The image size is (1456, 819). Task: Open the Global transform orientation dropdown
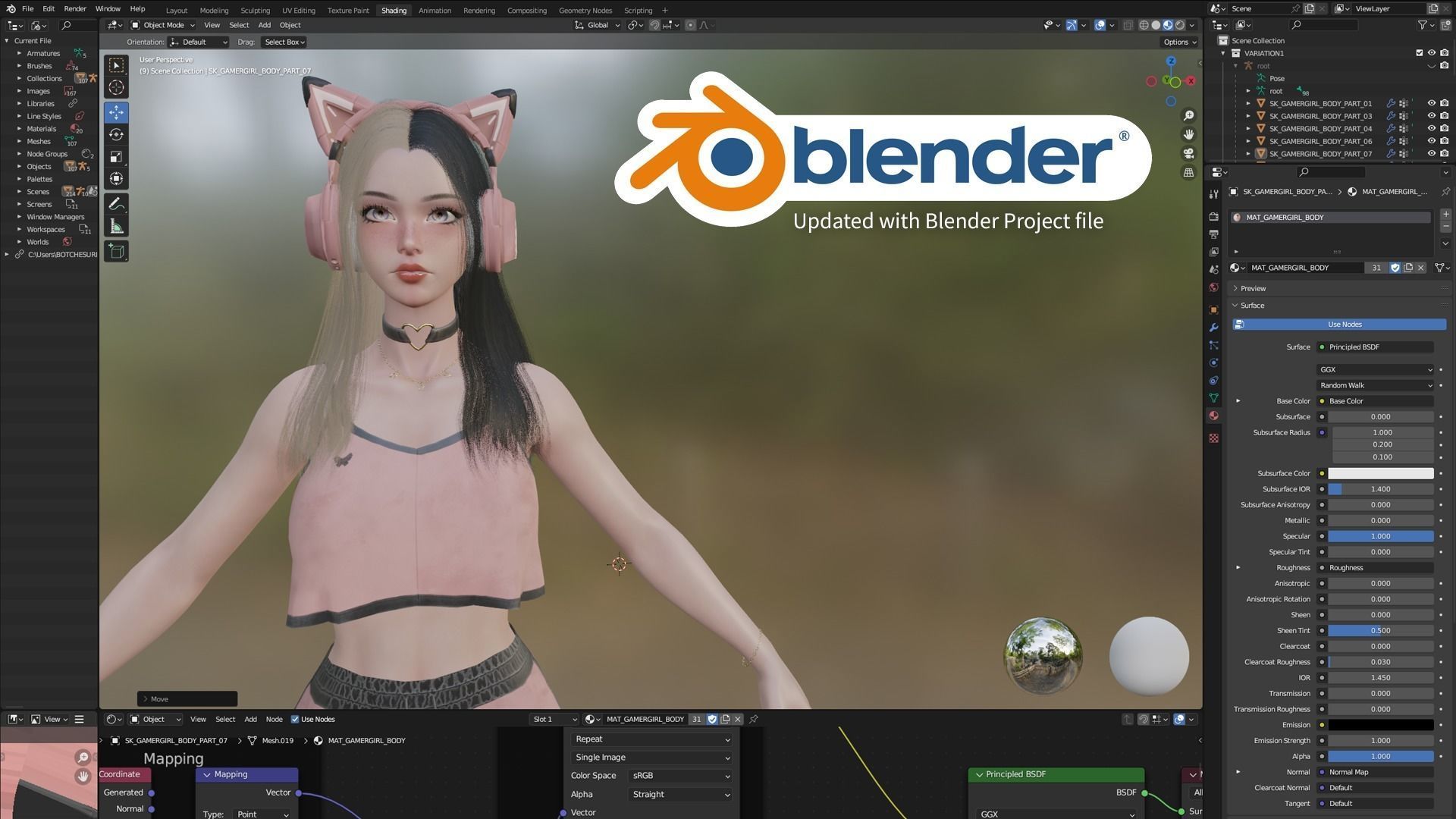[598, 25]
